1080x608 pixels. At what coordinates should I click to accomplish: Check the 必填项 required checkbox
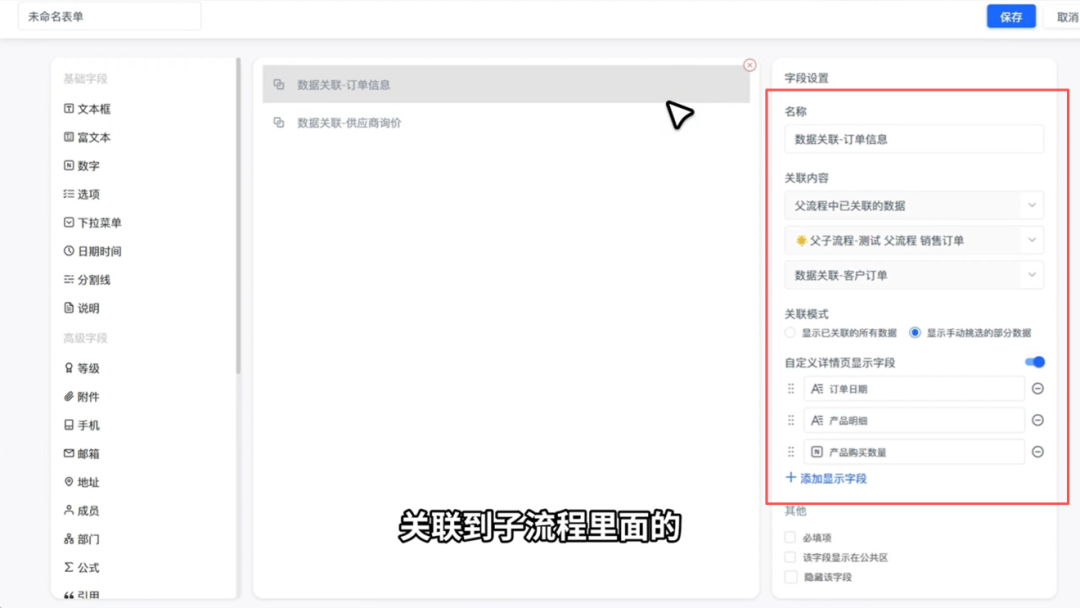[x=790, y=537]
